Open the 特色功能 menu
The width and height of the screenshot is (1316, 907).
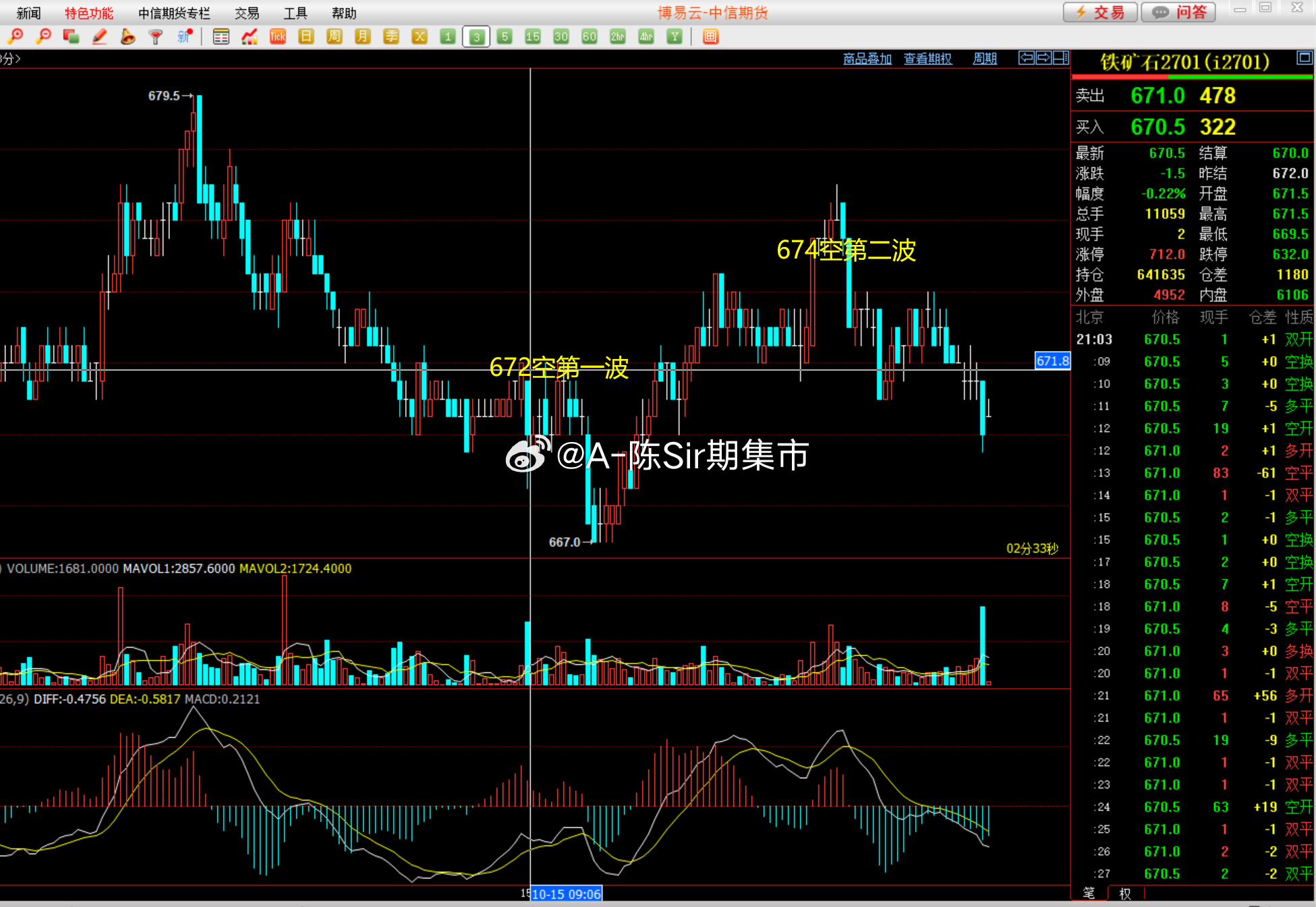(89, 13)
